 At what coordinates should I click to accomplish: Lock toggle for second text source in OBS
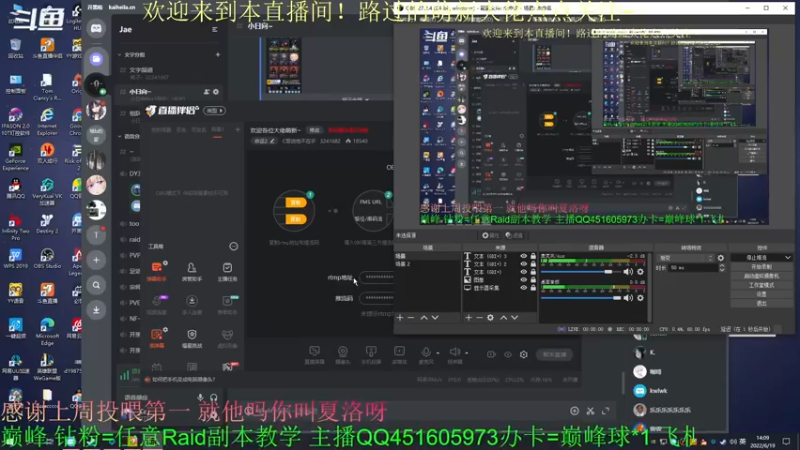coord(533,264)
